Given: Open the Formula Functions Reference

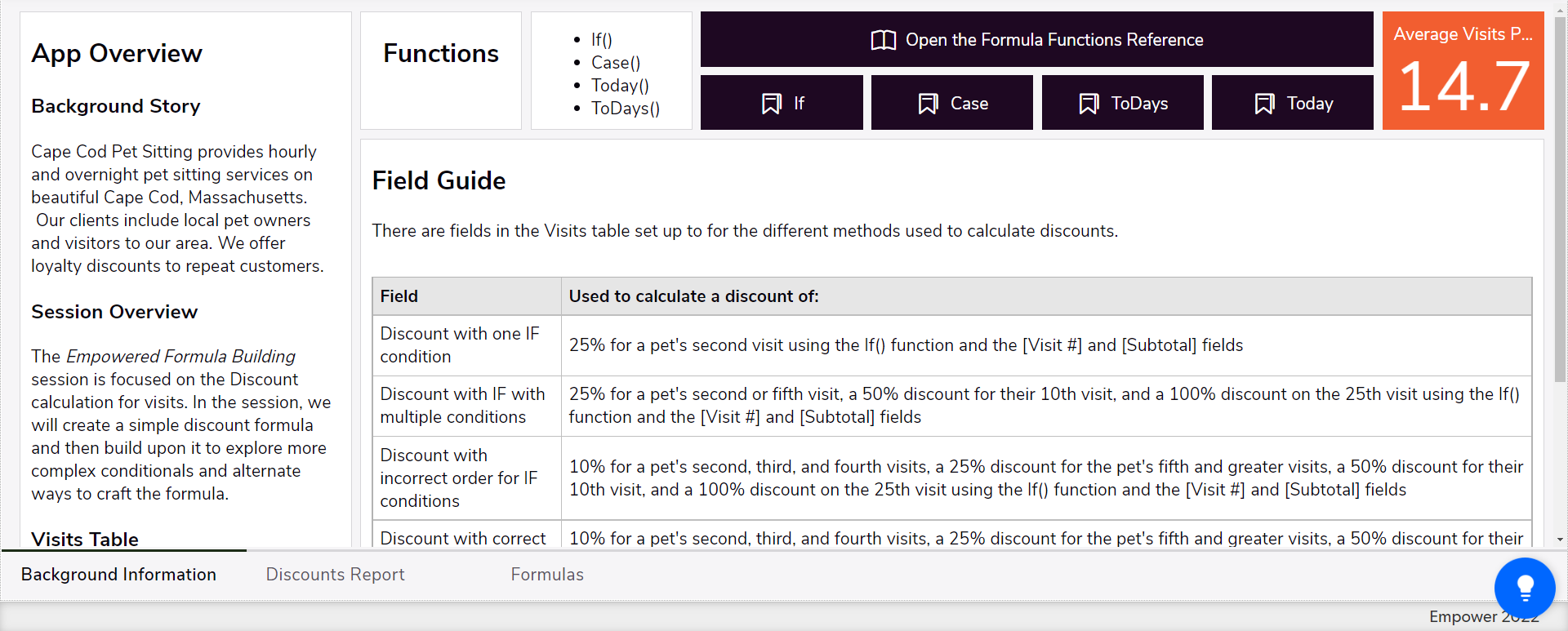Looking at the screenshot, I should point(1036,39).
